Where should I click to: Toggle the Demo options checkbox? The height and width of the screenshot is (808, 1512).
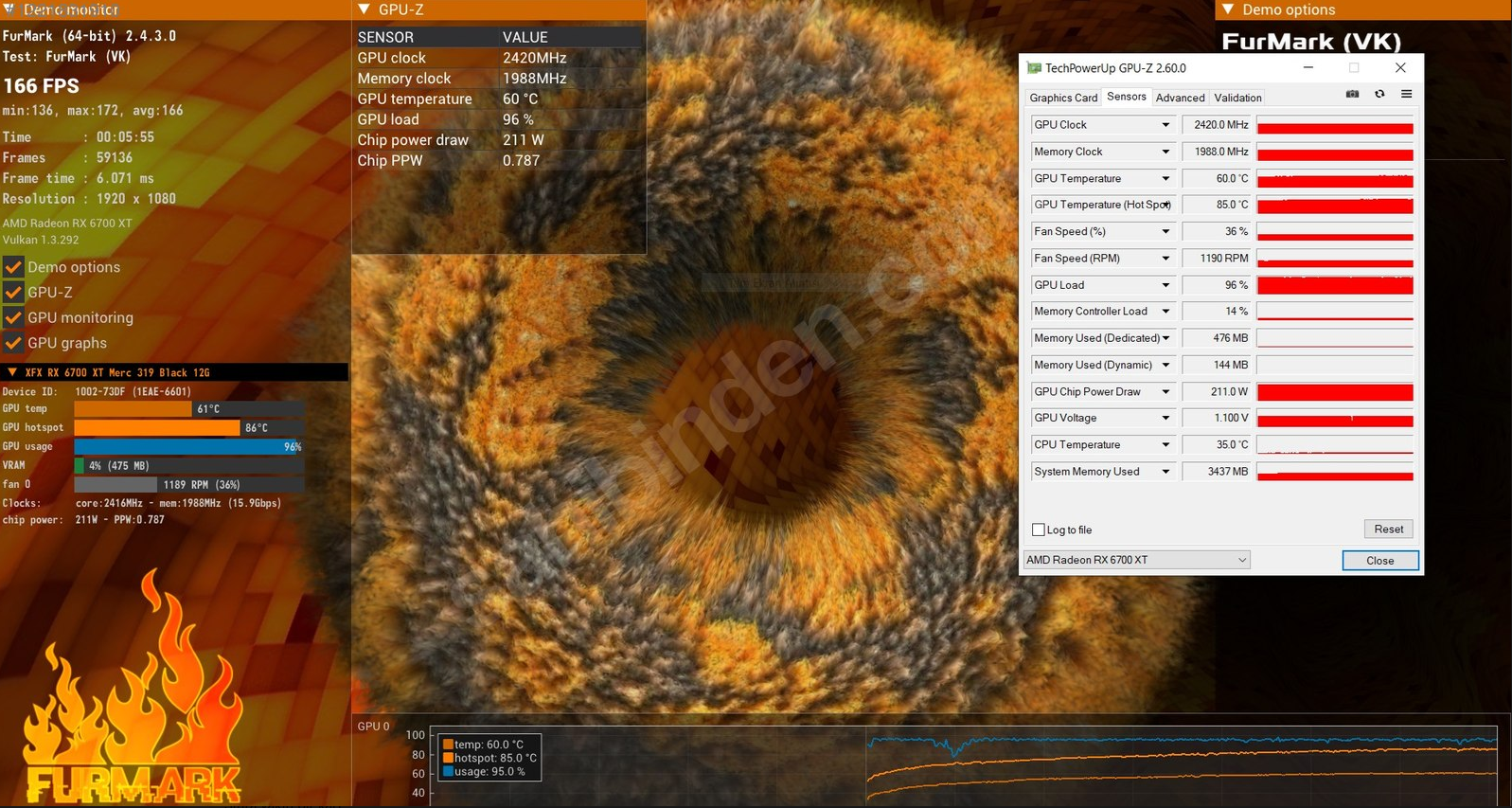[x=13, y=267]
